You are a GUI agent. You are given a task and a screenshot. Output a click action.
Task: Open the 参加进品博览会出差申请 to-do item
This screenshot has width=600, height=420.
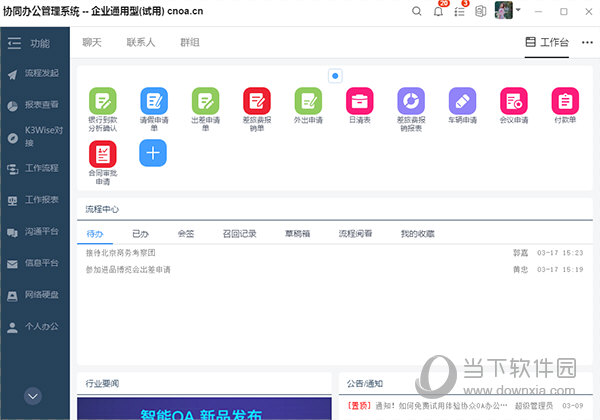coord(128,270)
